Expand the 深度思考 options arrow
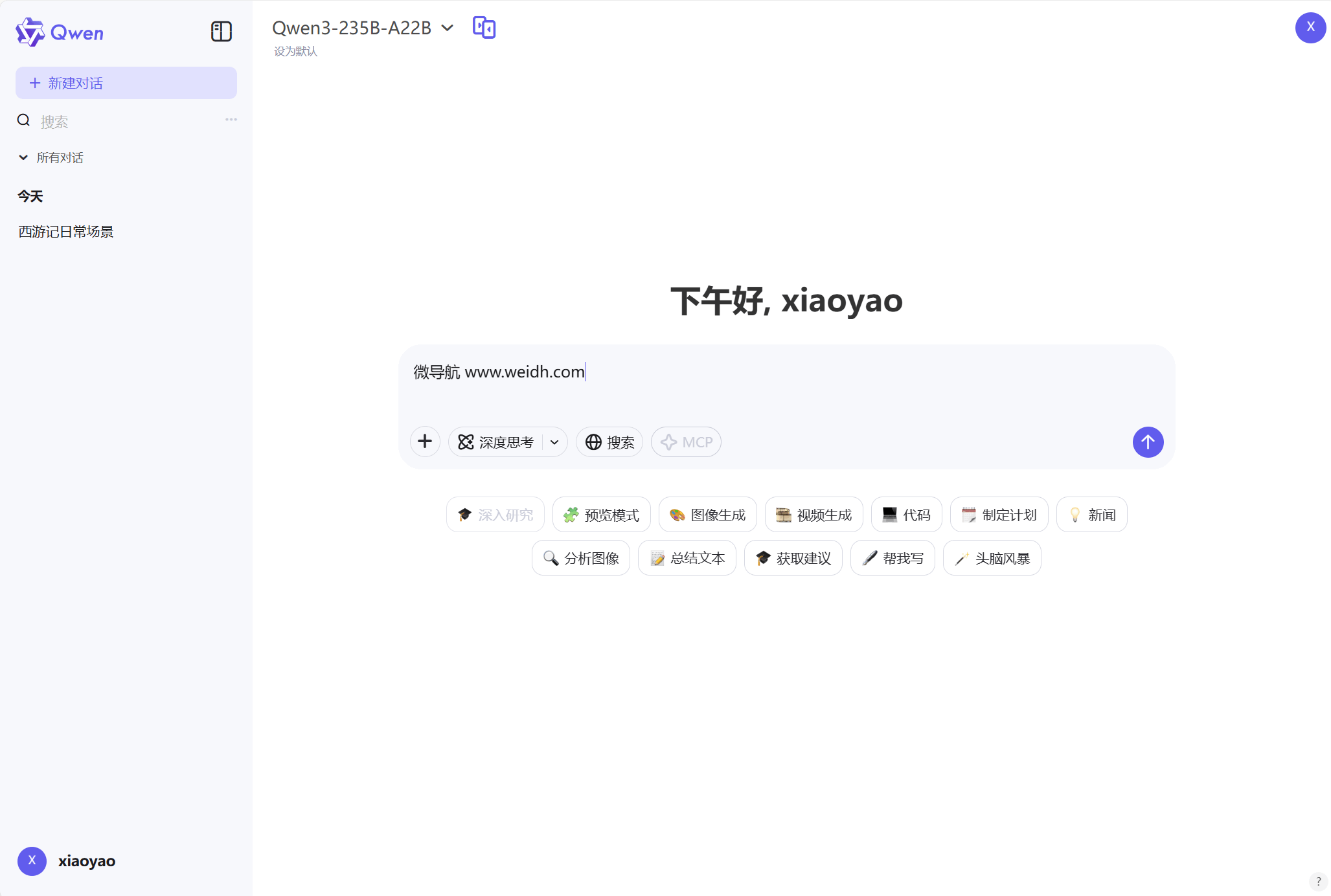This screenshot has width=1331, height=896. 555,442
